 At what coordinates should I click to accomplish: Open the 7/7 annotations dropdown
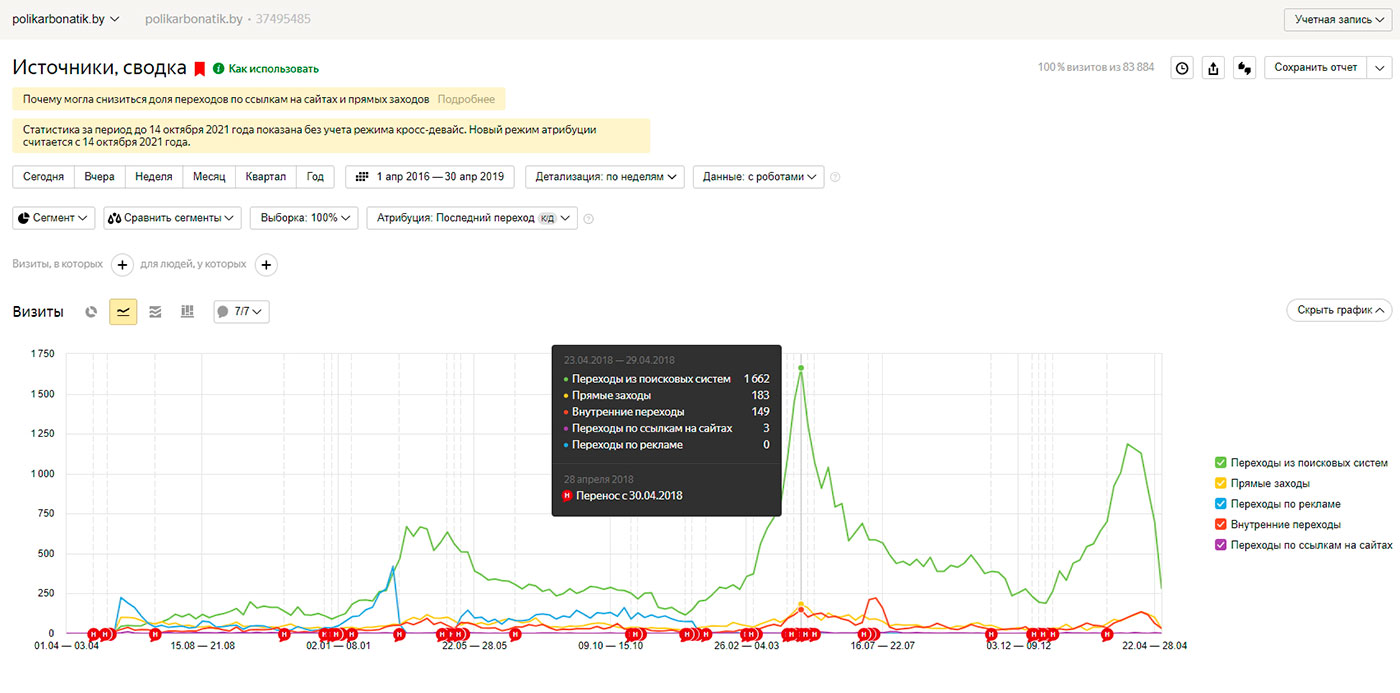(242, 312)
